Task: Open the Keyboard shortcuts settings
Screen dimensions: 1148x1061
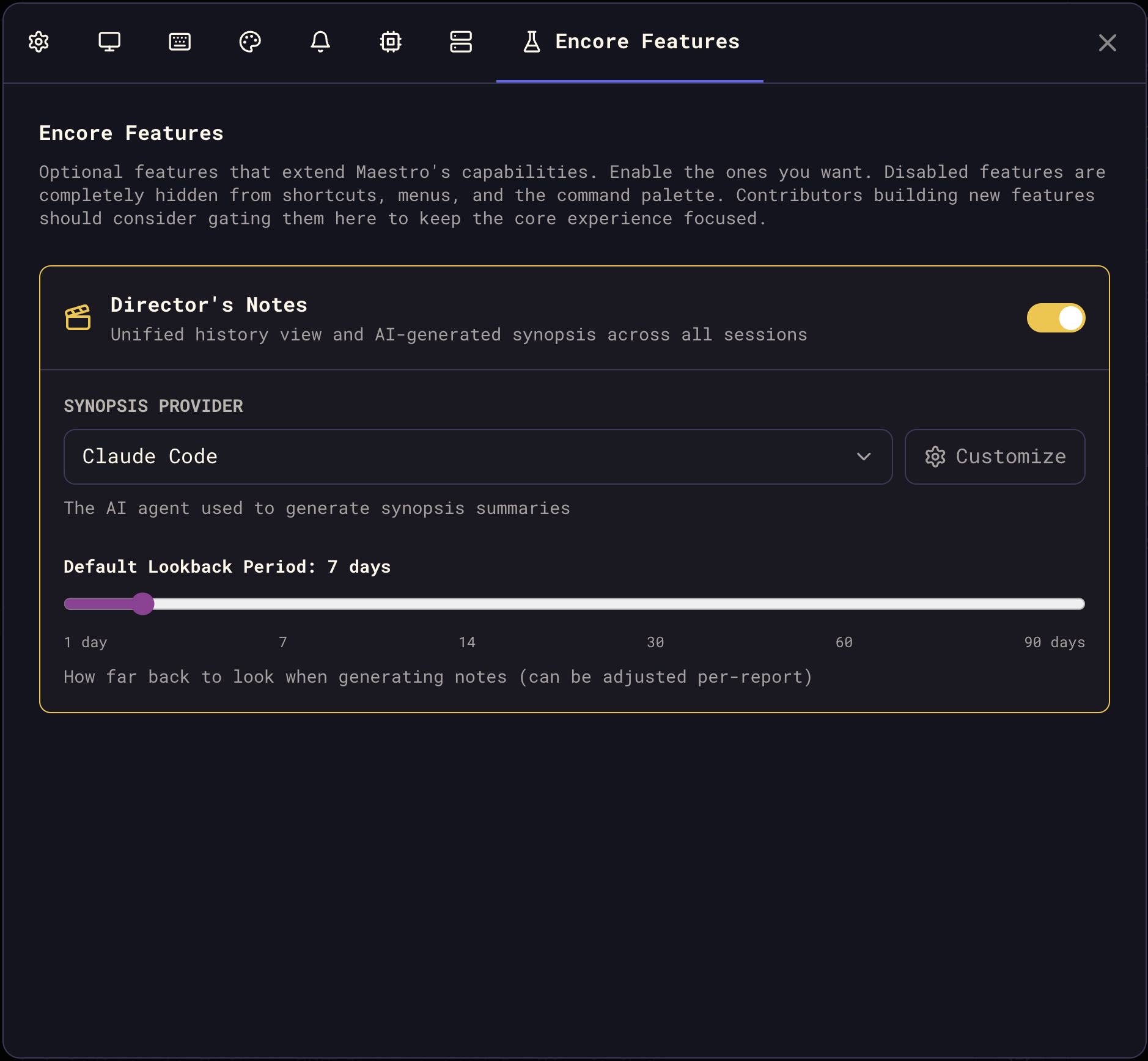Action: coord(180,42)
